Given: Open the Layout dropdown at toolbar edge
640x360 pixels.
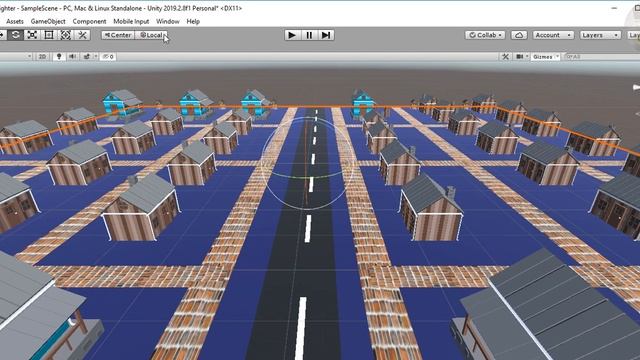Looking at the screenshot, I should click(x=633, y=35).
